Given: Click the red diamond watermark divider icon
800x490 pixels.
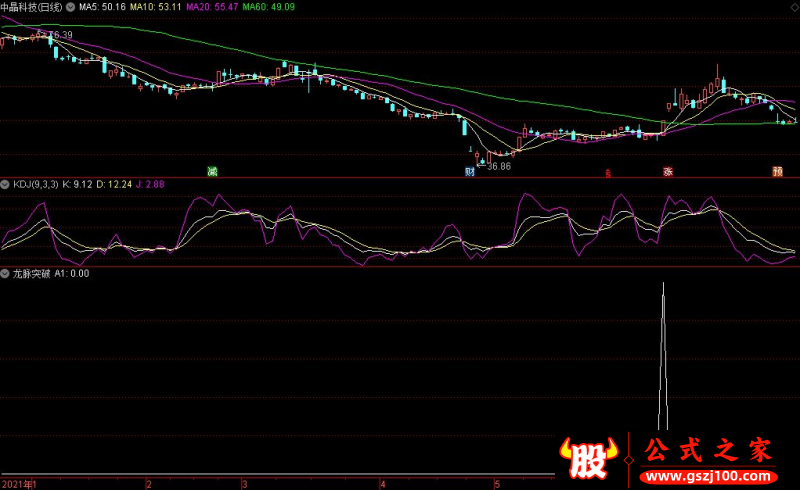Looking at the screenshot, I should tap(629, 460).
